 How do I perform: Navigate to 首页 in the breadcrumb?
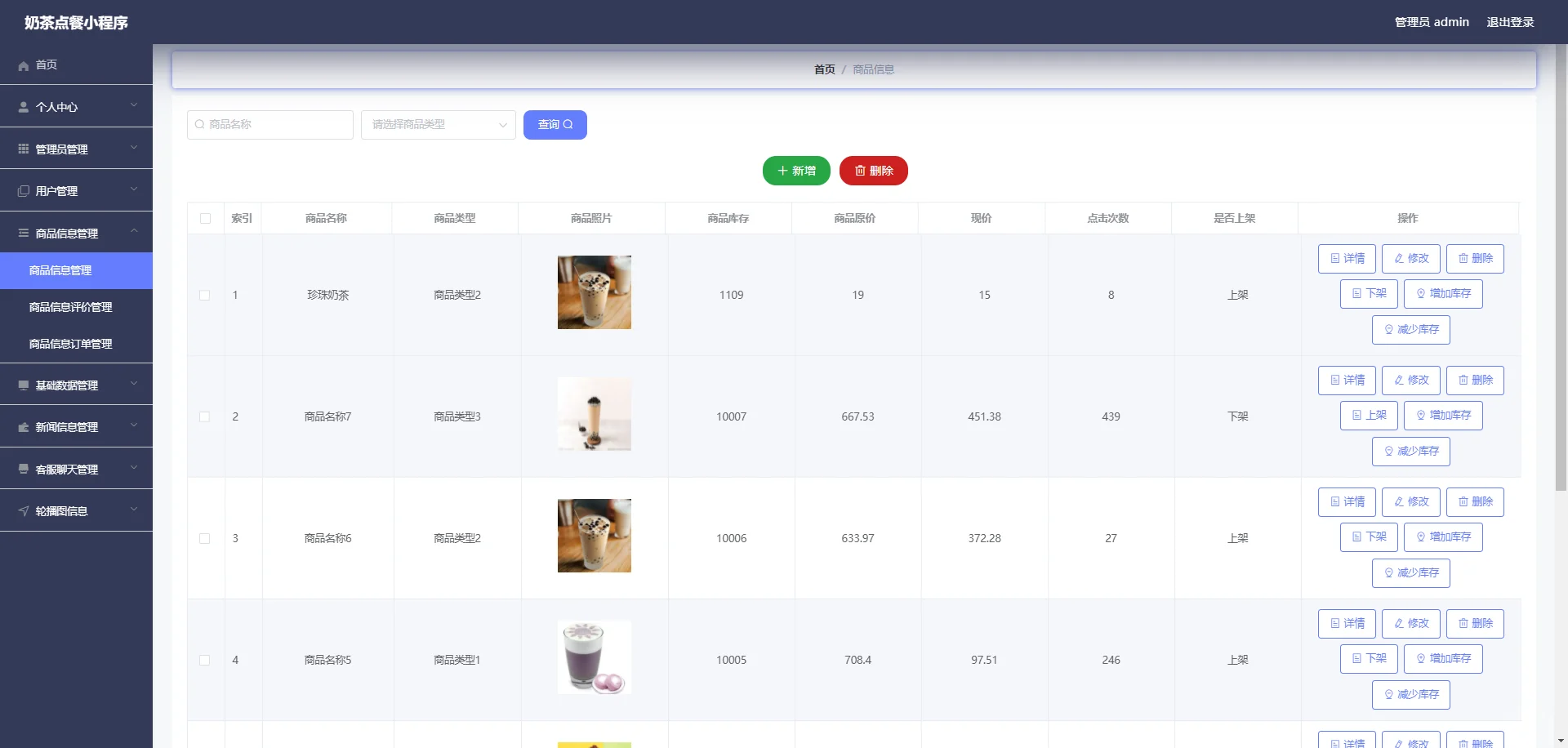coord(824,69)
